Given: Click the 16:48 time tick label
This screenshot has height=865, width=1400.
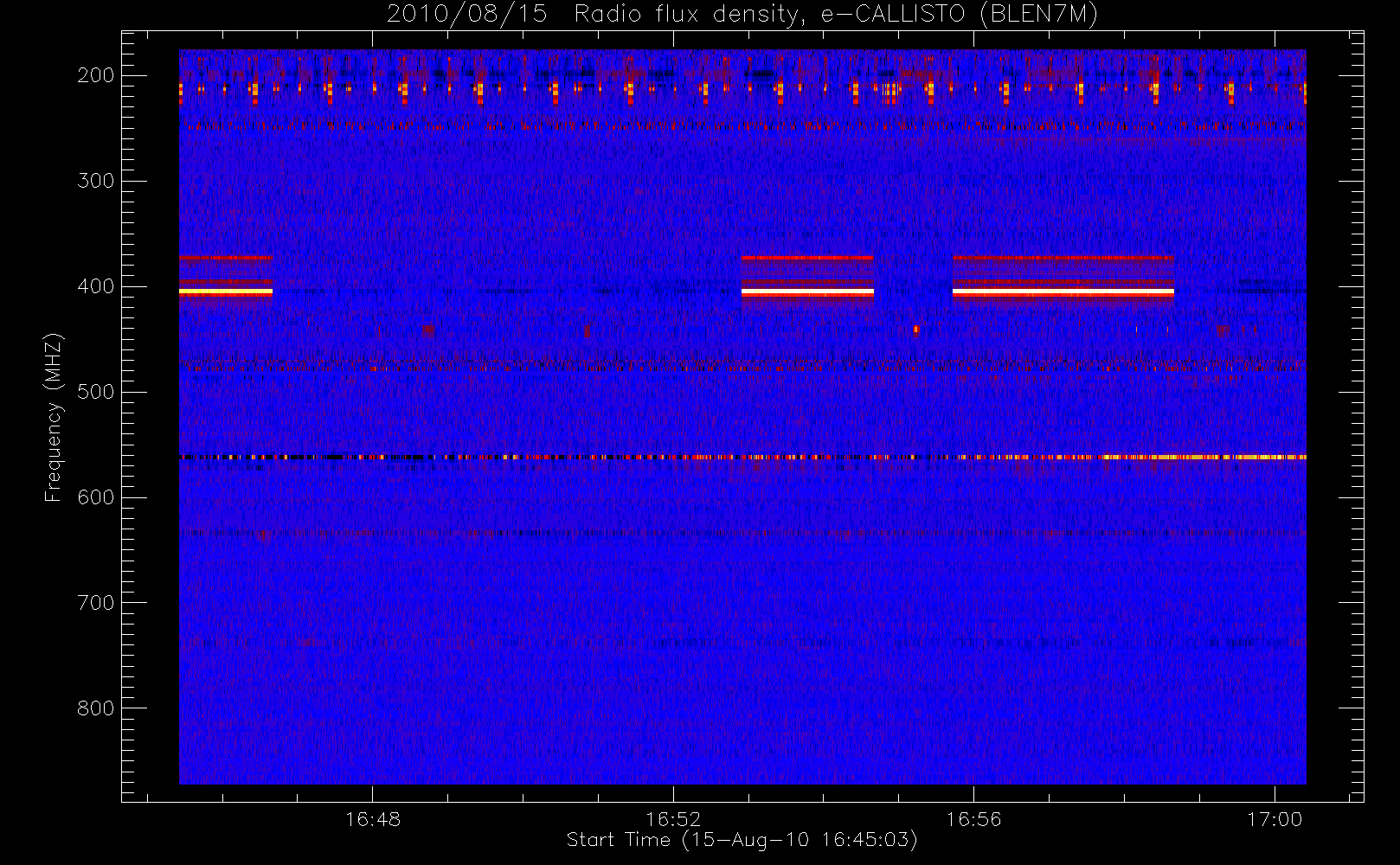Looking at the screenshot, I should coord(373,819).
